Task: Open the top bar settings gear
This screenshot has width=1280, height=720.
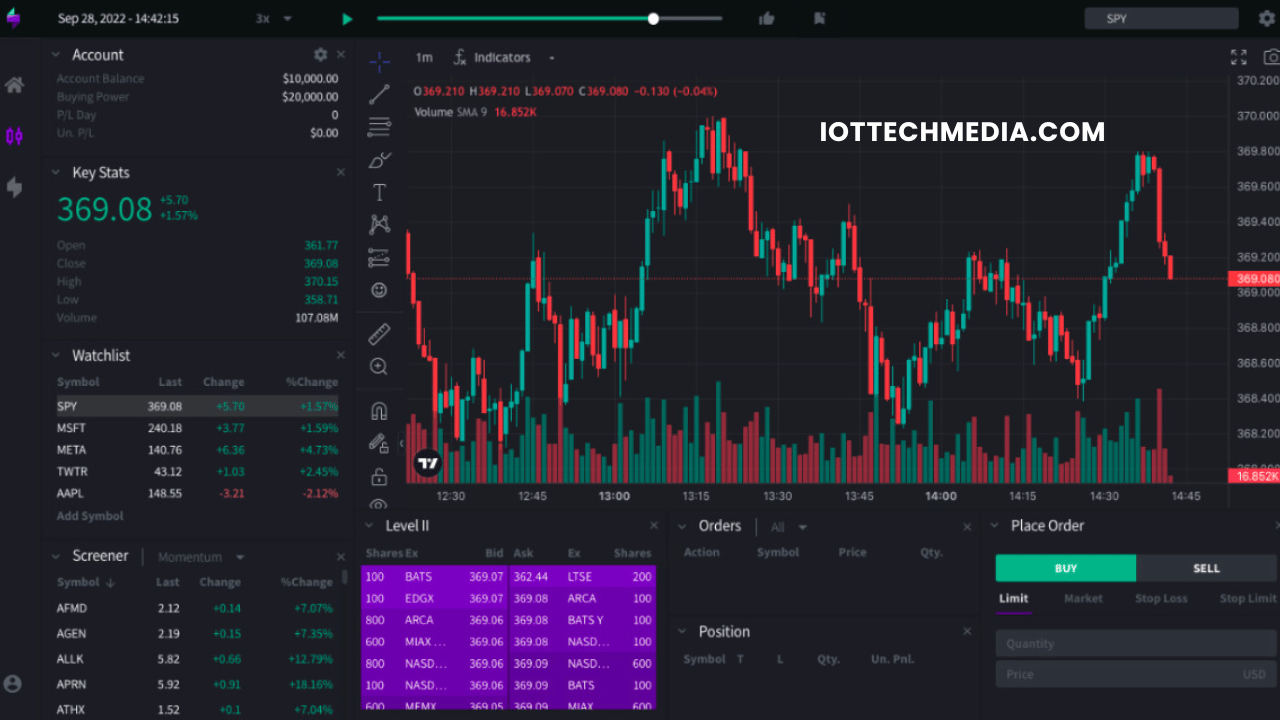Action: click(x=1267, y=18)
